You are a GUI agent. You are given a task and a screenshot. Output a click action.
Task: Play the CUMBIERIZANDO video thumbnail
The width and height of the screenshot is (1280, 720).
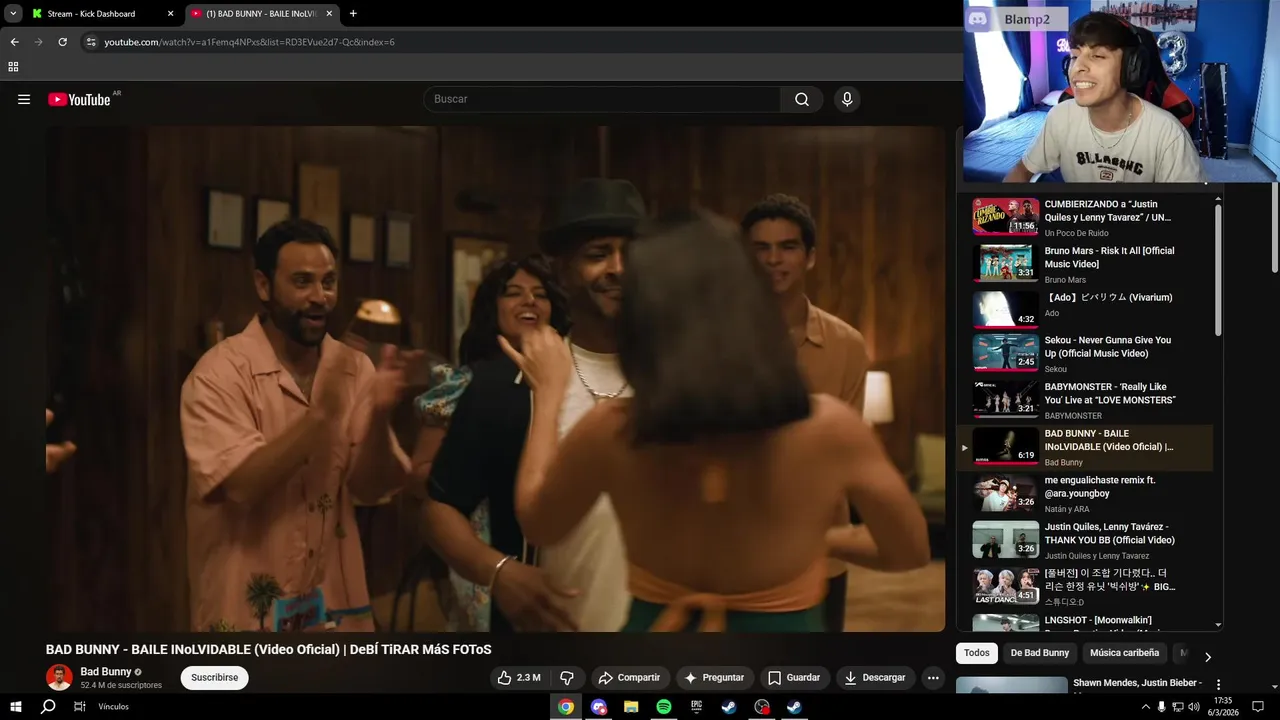(1006, 216)
